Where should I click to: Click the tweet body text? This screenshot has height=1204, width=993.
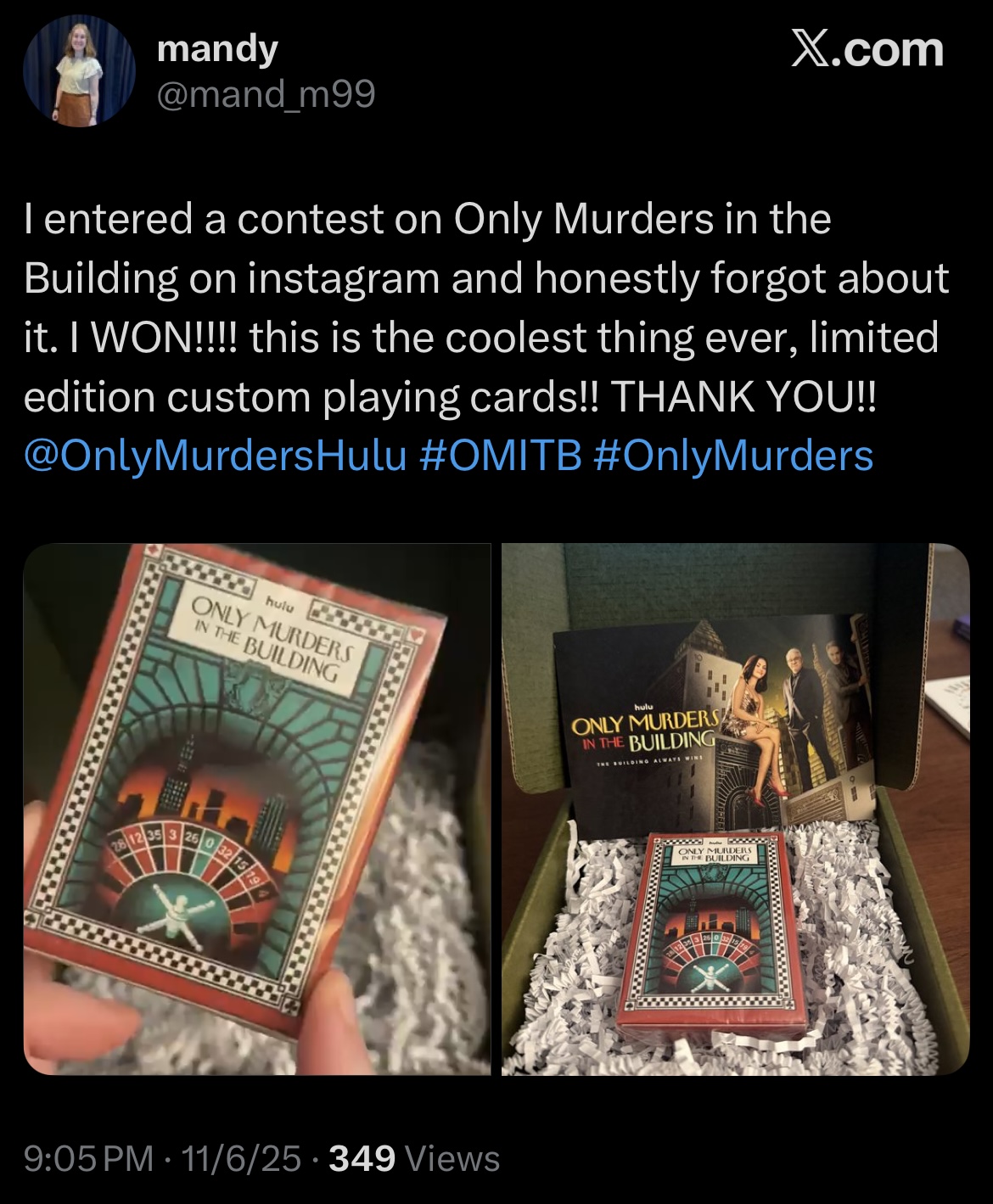coord(486,337)
